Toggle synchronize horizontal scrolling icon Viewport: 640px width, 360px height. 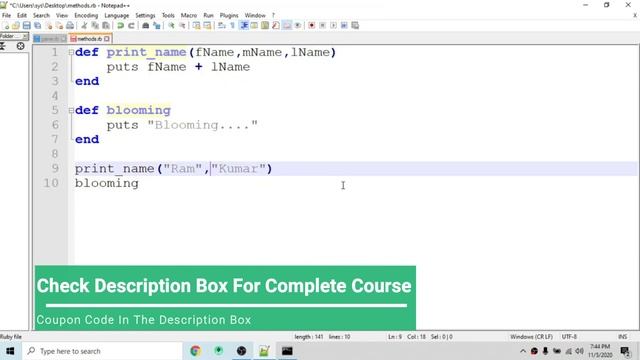click(207, 25)
